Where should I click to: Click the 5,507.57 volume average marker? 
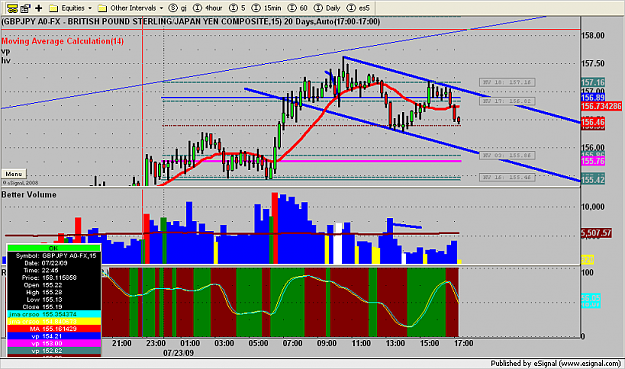596,233
